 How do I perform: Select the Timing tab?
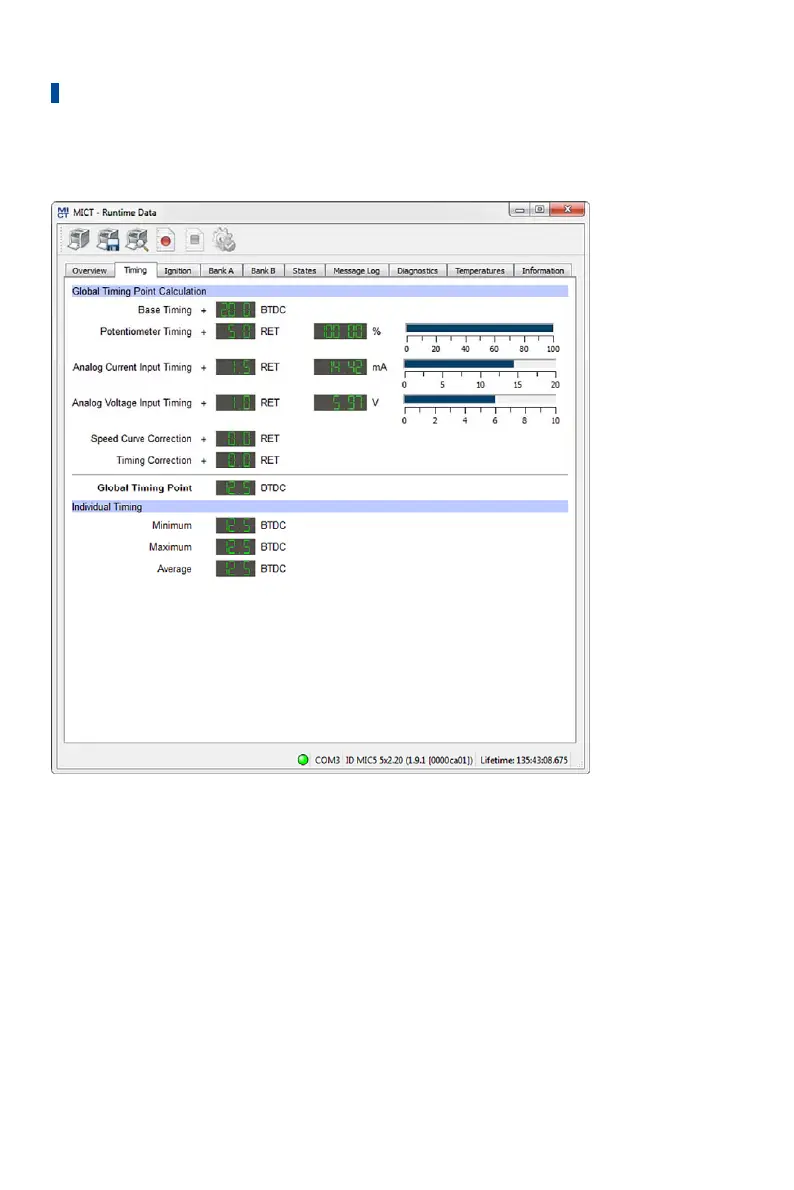coord(135,270)
